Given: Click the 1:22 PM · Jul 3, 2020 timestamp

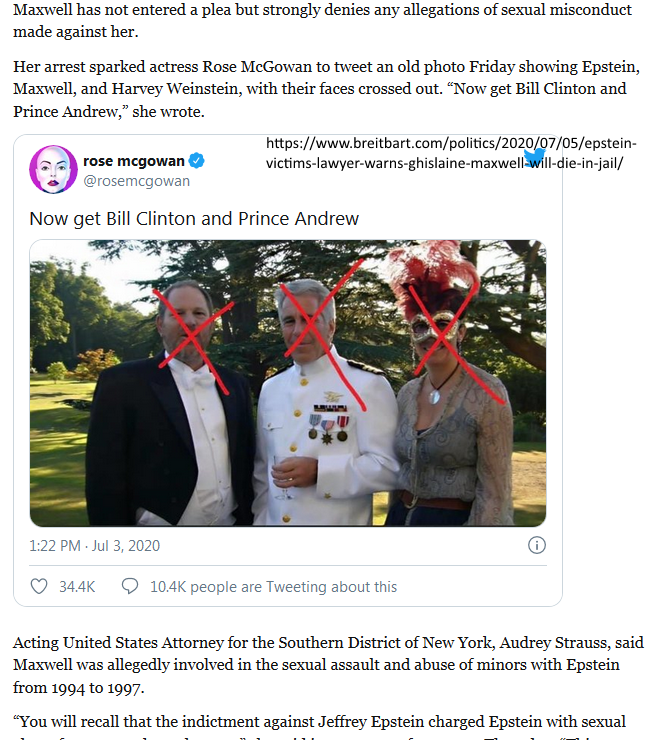Looking at the screenshot, I should point(94,546).
